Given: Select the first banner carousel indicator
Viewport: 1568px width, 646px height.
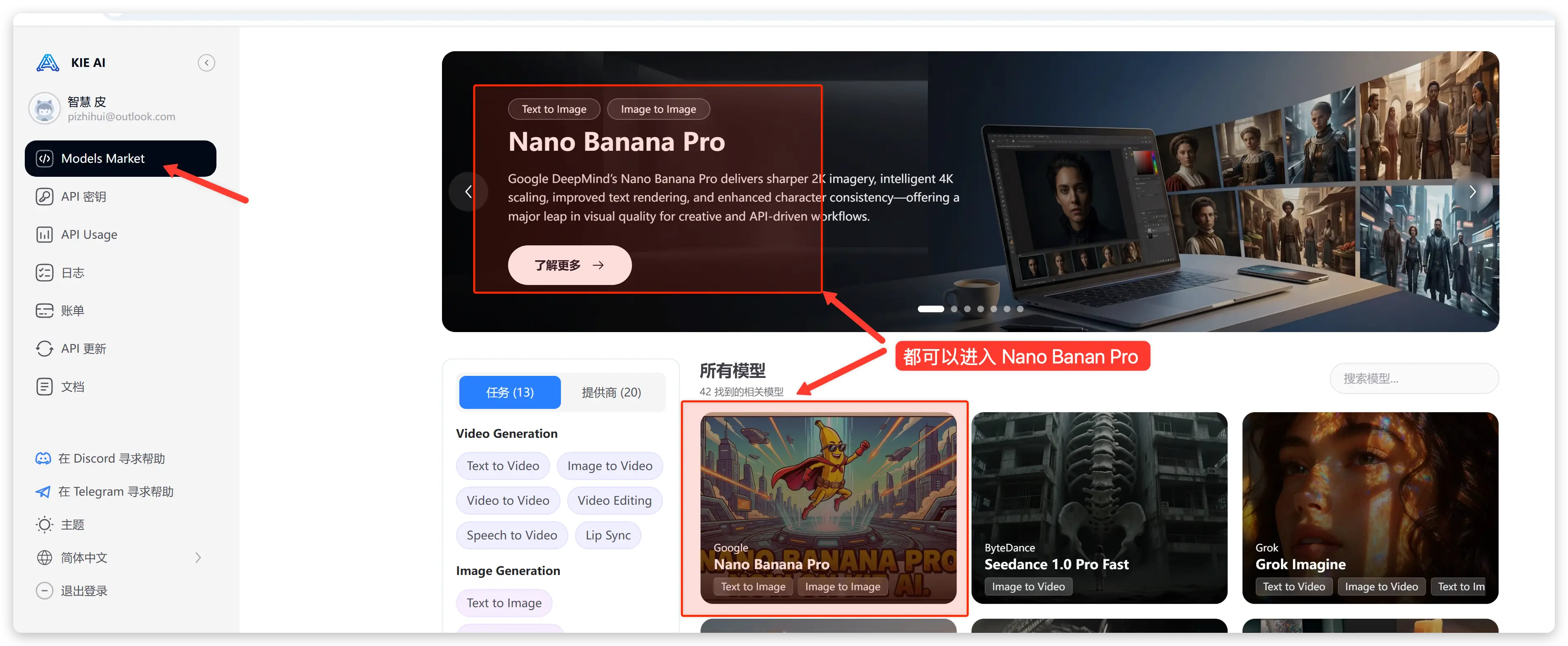Looking at the screenshot, I should (931, 309).
